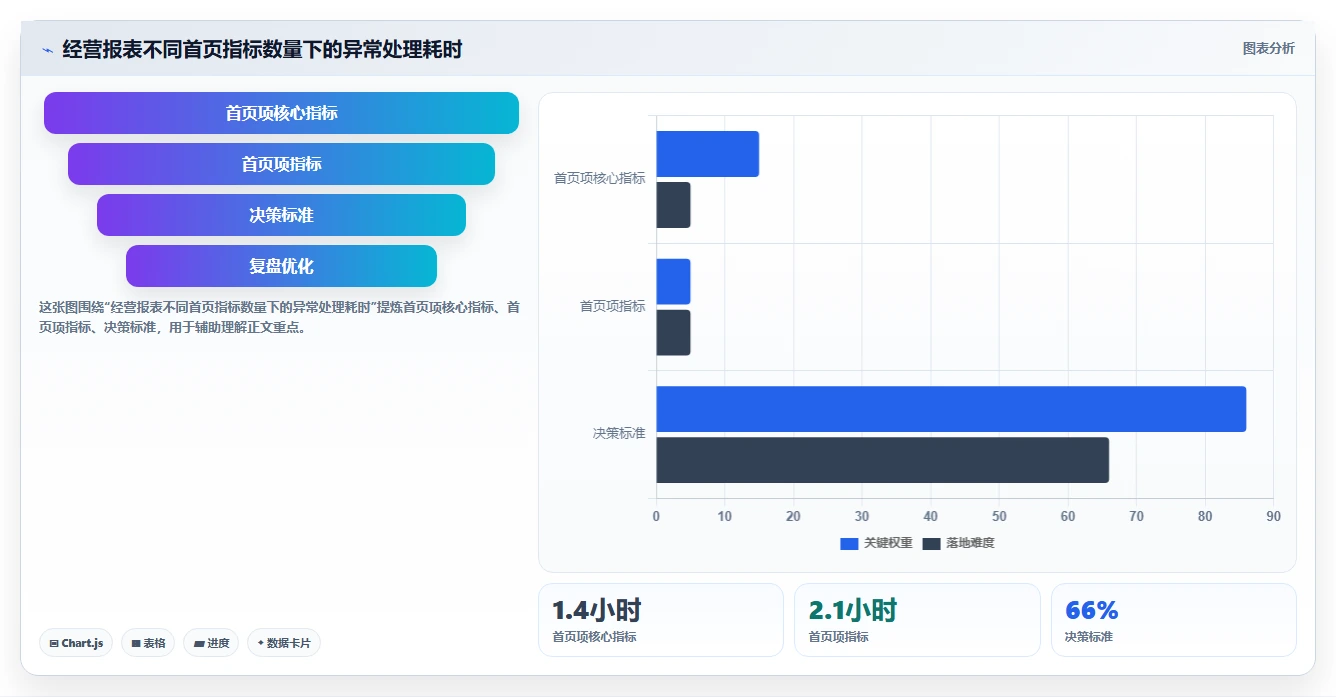The image size is (1336, 697).
Task: Click the lightning icon beside the report title
Action: pyautogui.click(x=47, y=50)
